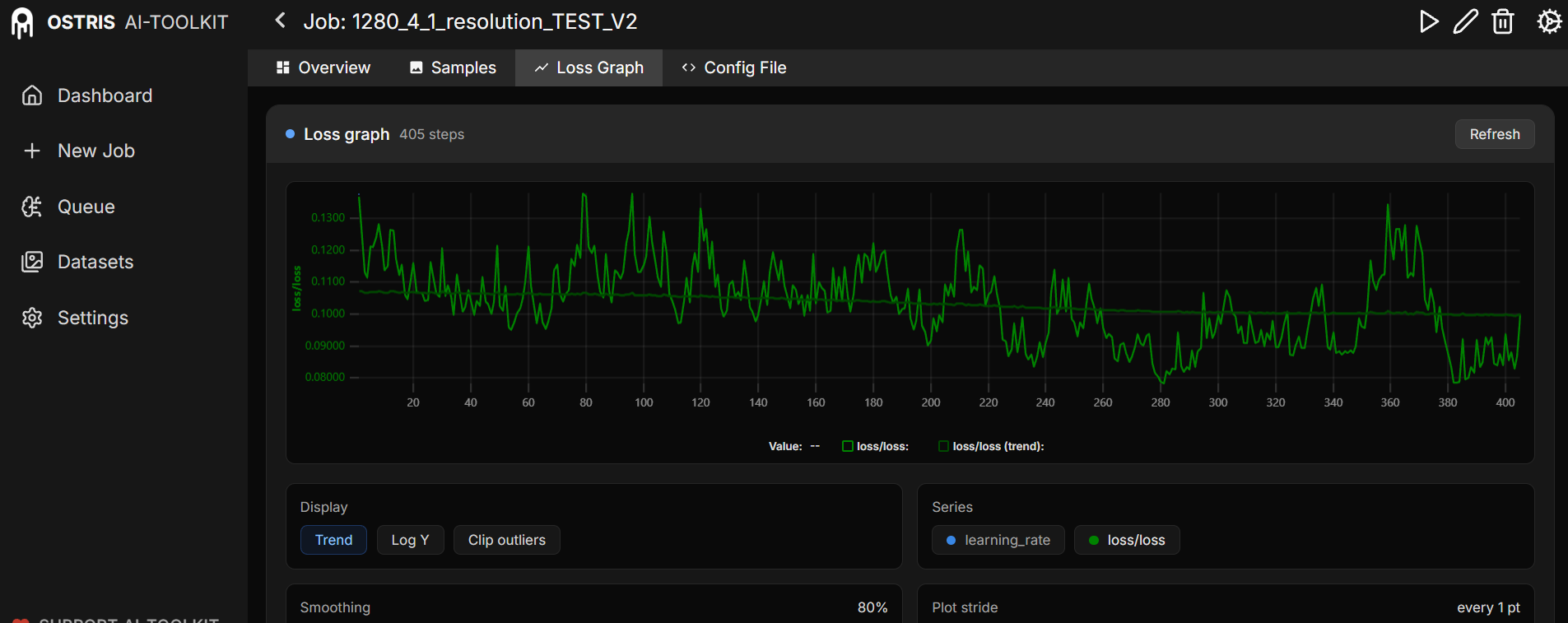Switch to the Samples tab
1568x623 pixels.
(x=453, y=67)
